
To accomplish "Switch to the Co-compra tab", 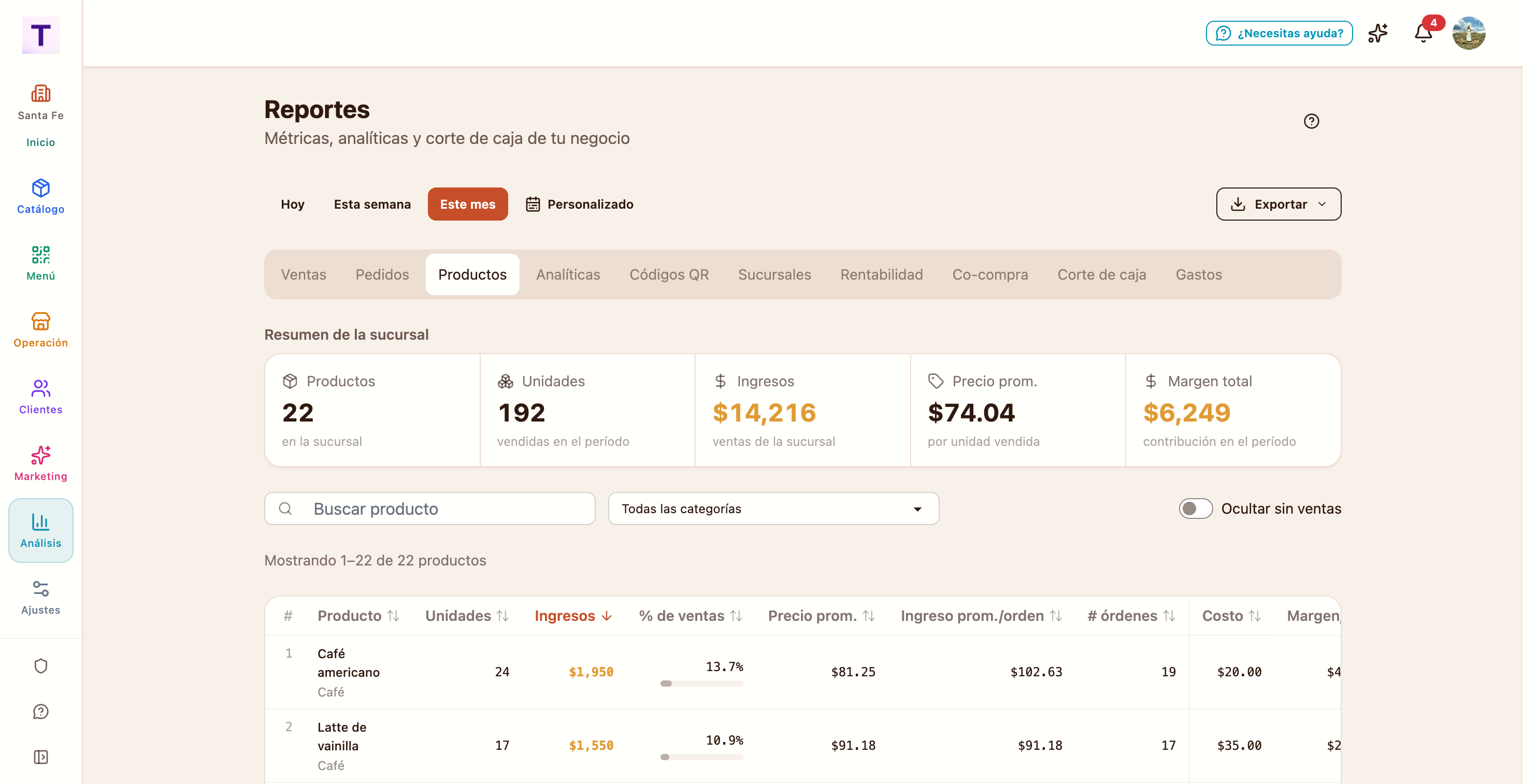I will 990,274.
